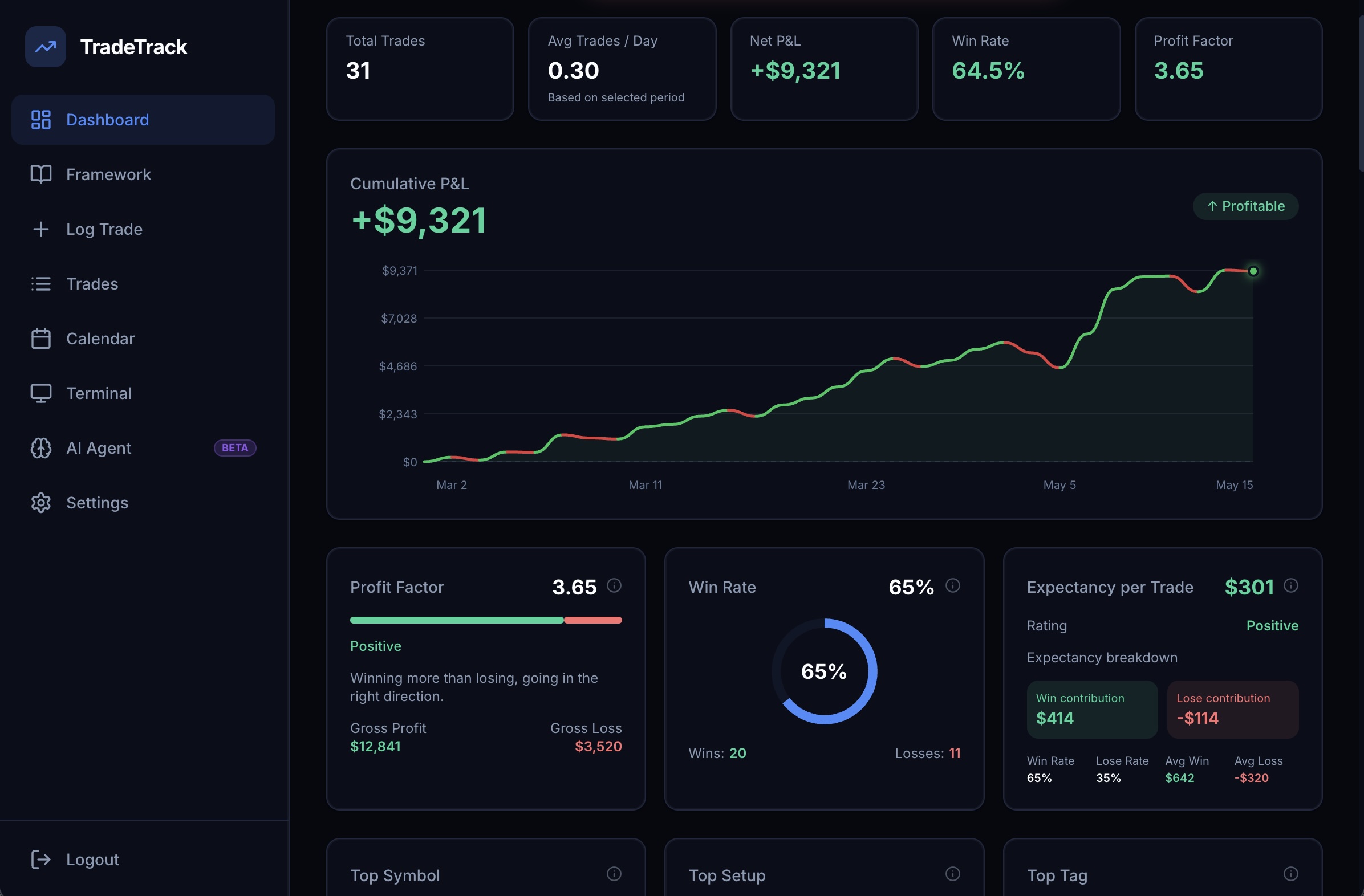Click the Lose contribution -$114 box

[1233, 709]
